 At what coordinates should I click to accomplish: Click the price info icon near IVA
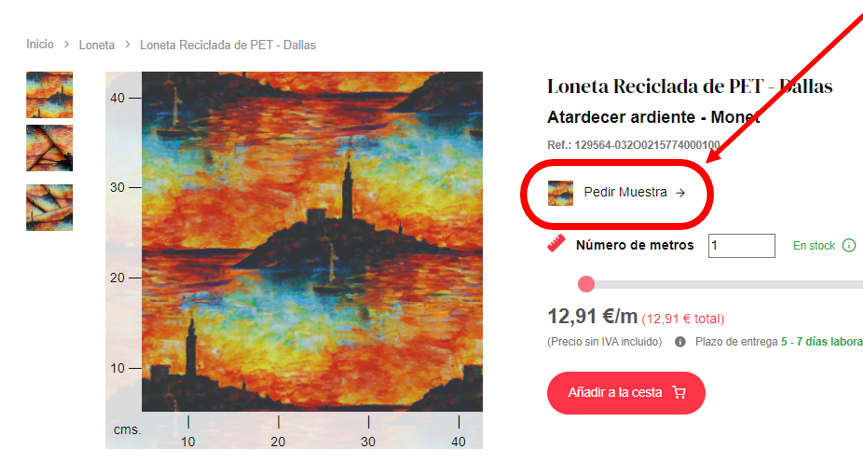(680, 342)
